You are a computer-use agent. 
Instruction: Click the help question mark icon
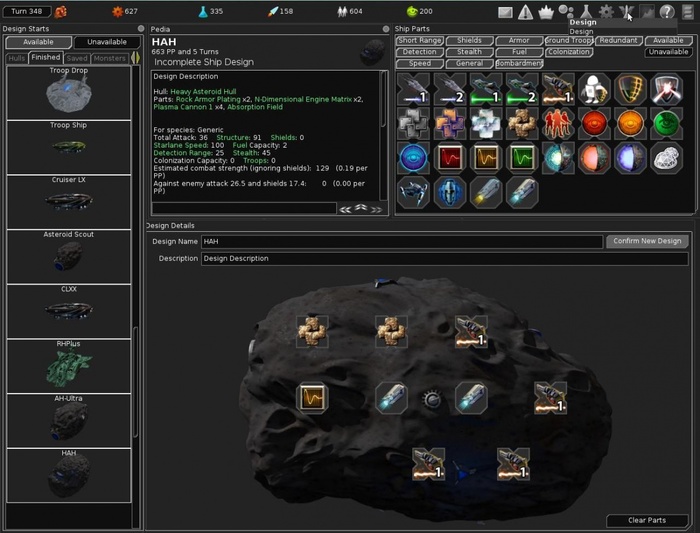coord(666,12)
